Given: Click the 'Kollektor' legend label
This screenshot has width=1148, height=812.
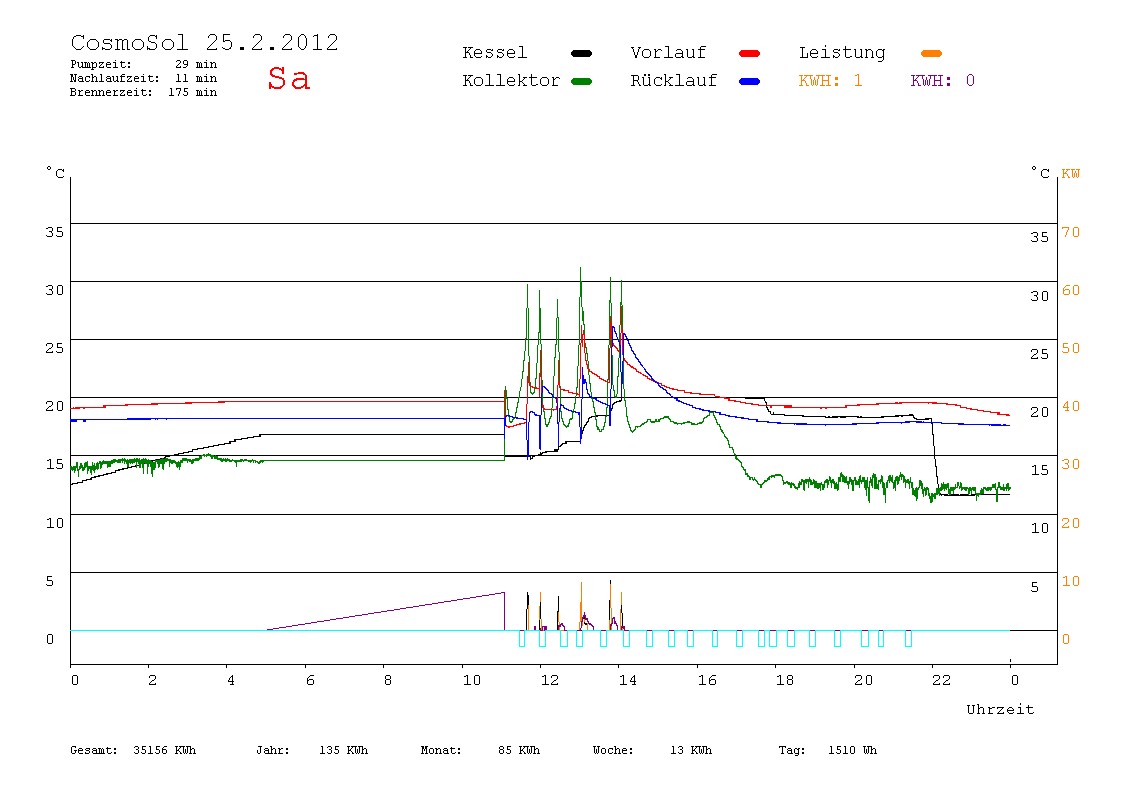Looking at the screenshot, I should coord(511,81).
